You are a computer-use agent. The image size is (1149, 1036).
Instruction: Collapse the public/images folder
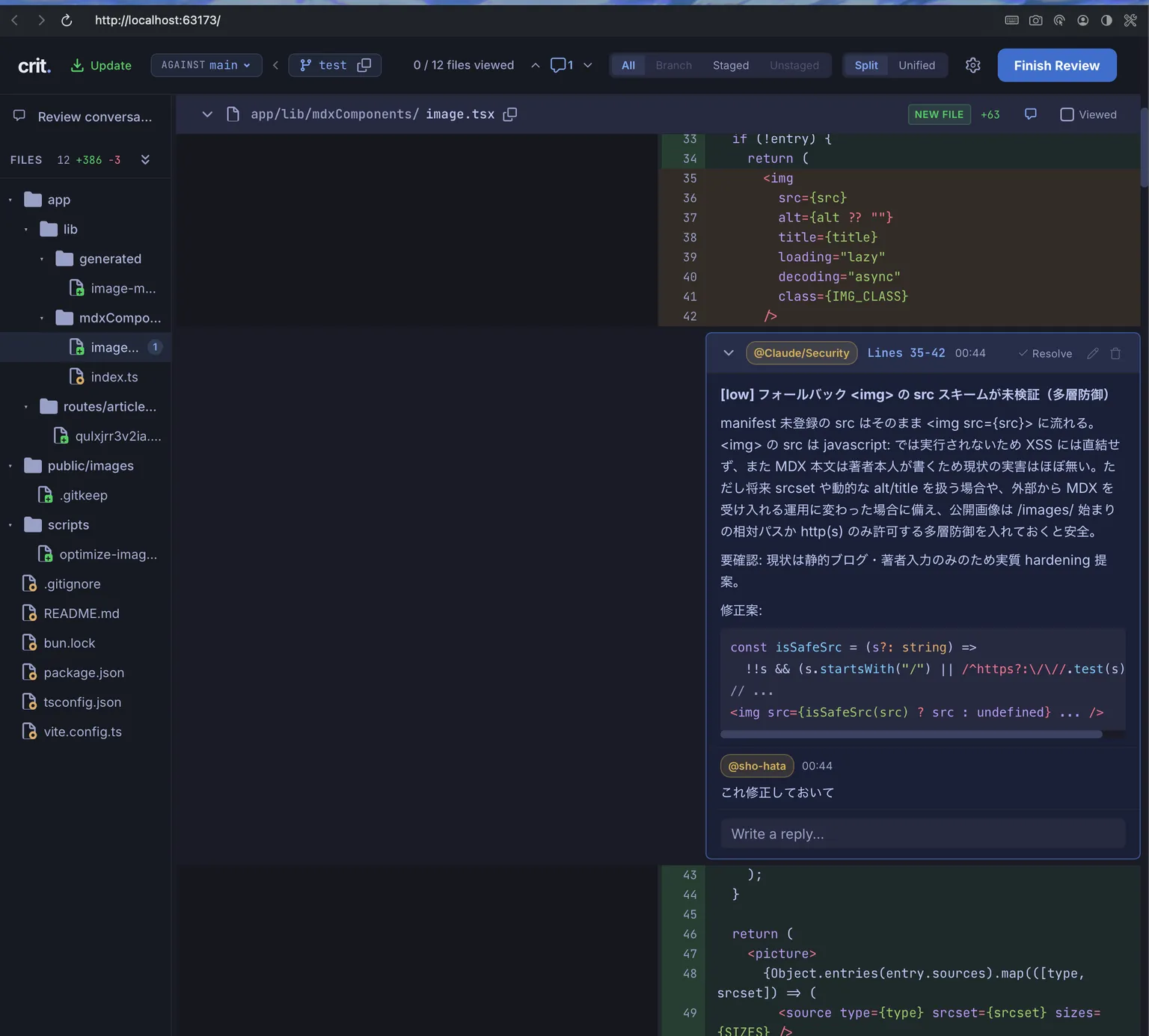click(10, 465)
